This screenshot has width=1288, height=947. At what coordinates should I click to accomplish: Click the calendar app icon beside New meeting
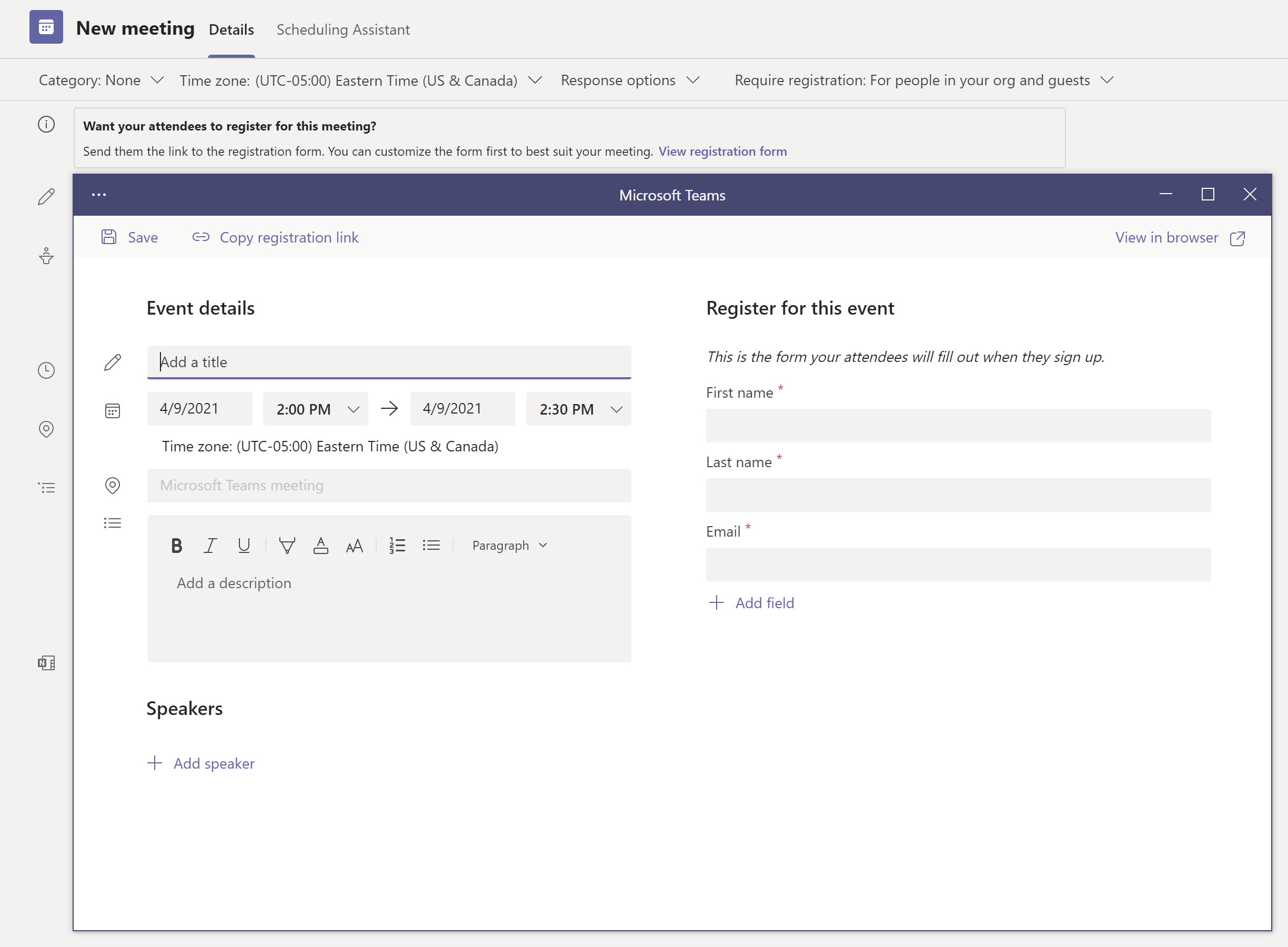click(x=46, y=27)
